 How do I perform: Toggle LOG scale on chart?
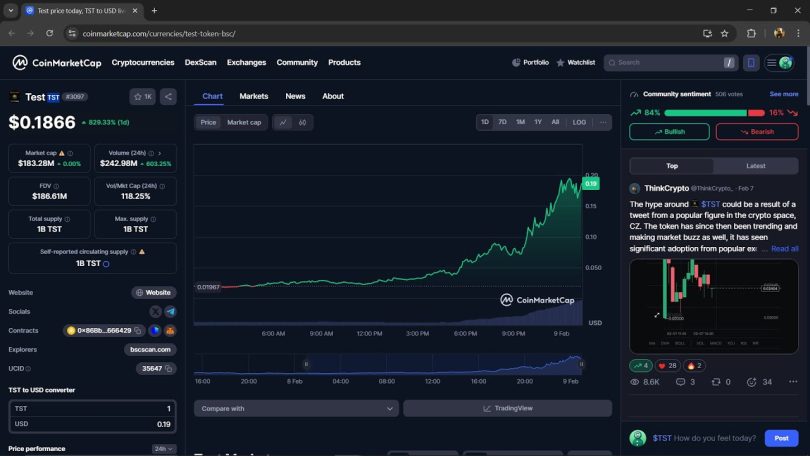(x=579, y=122)
